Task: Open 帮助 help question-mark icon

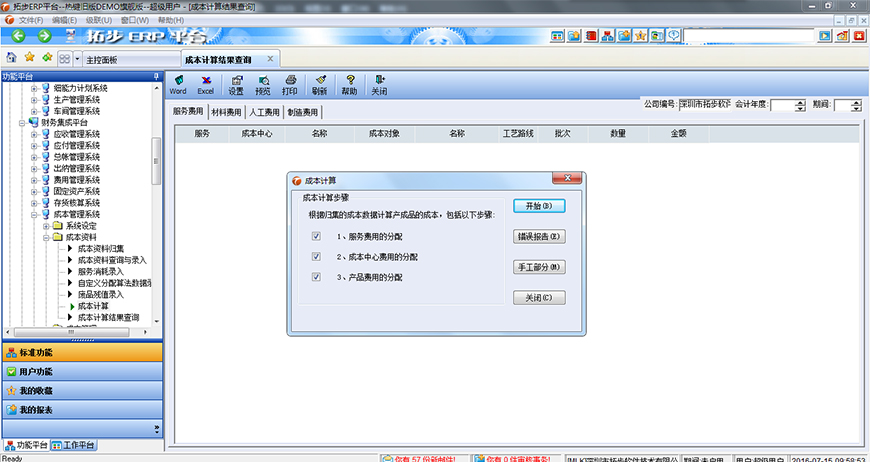Action: point(349,83)
